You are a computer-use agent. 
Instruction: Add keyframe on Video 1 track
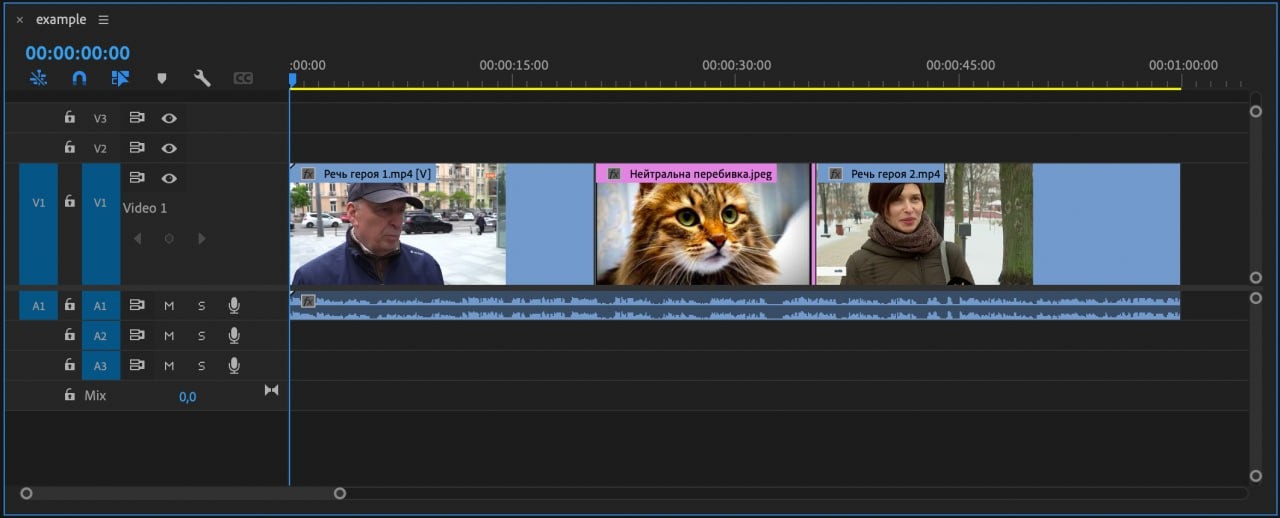[x=169, y=238]
